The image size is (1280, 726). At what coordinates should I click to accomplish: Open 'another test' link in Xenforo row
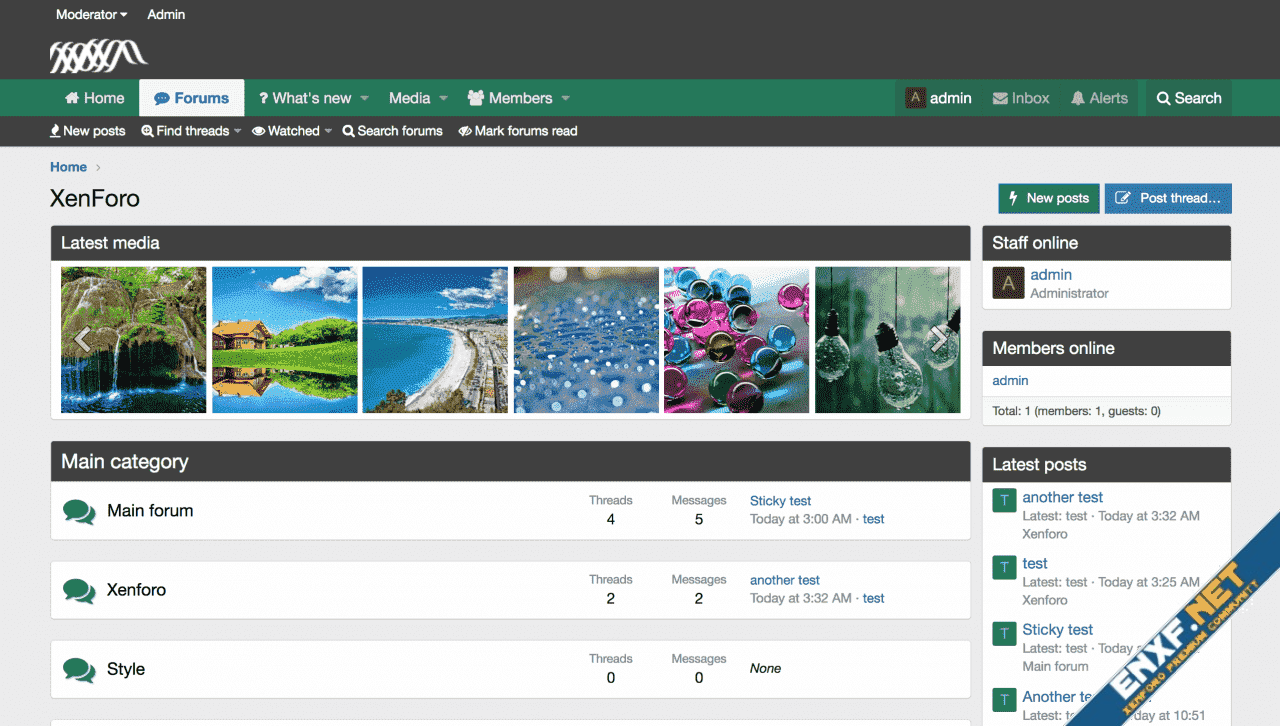[784, 580]
